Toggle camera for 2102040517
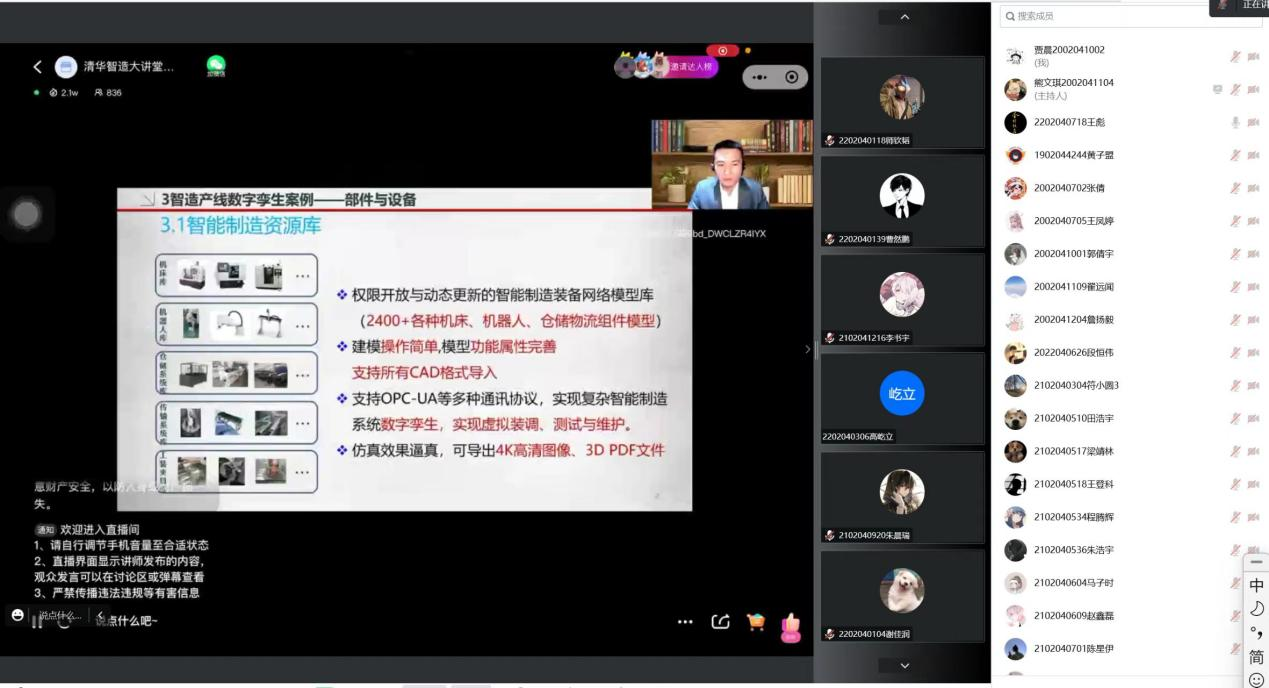The width and height of the screenshot is (1269, 688). 1254,453
